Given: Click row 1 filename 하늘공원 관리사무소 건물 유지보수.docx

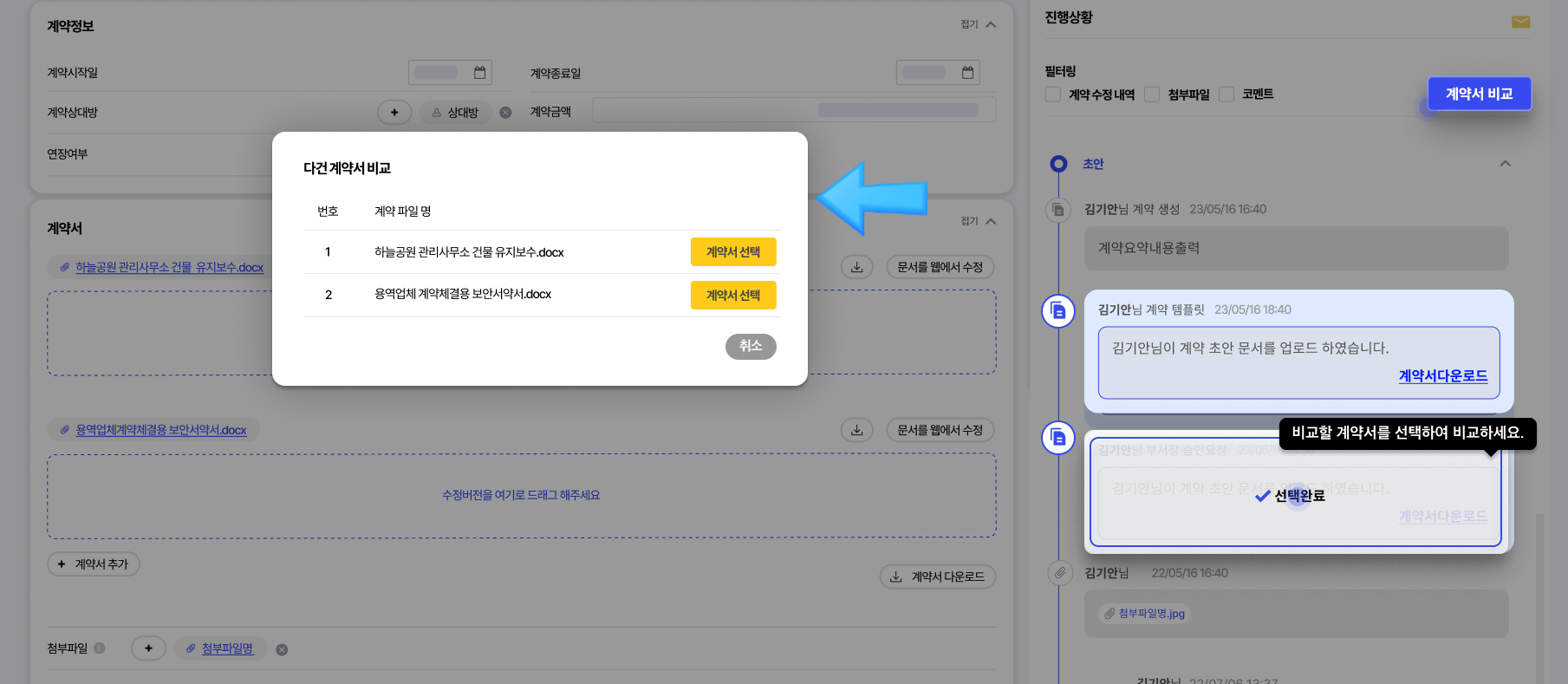Looking at the screenshot, I should pyautogui.click(x=469, y=252).
